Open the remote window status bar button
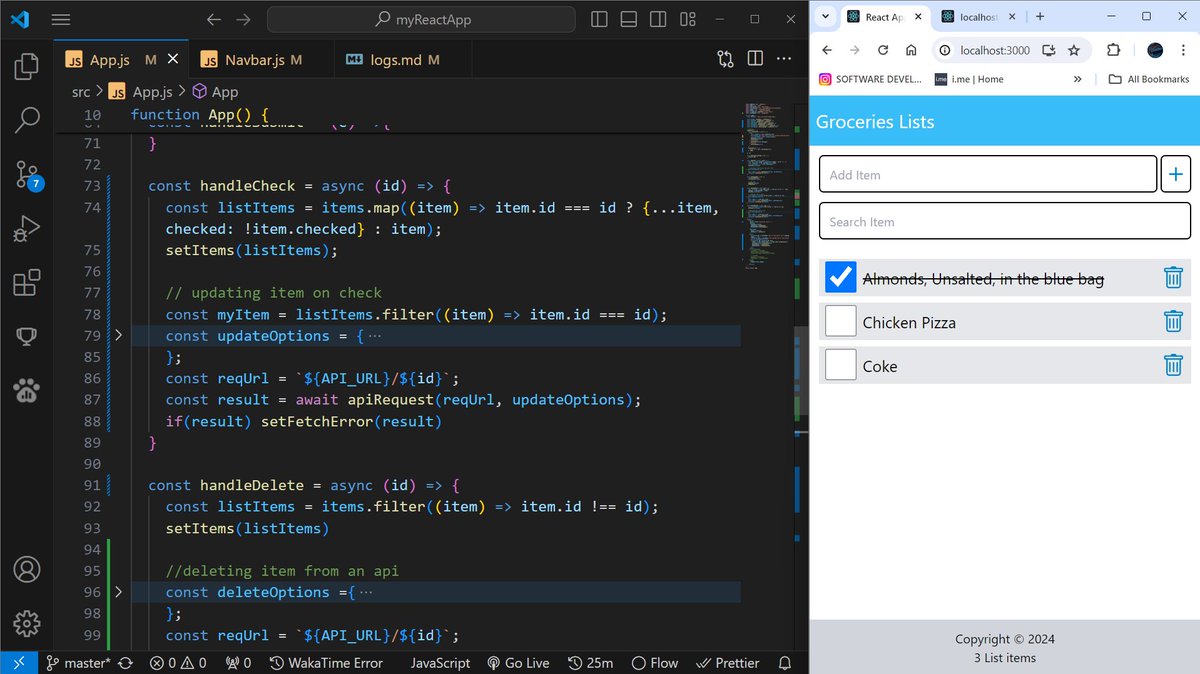The height and width of the screenshot is (674, 1200). tap(18, 663)
